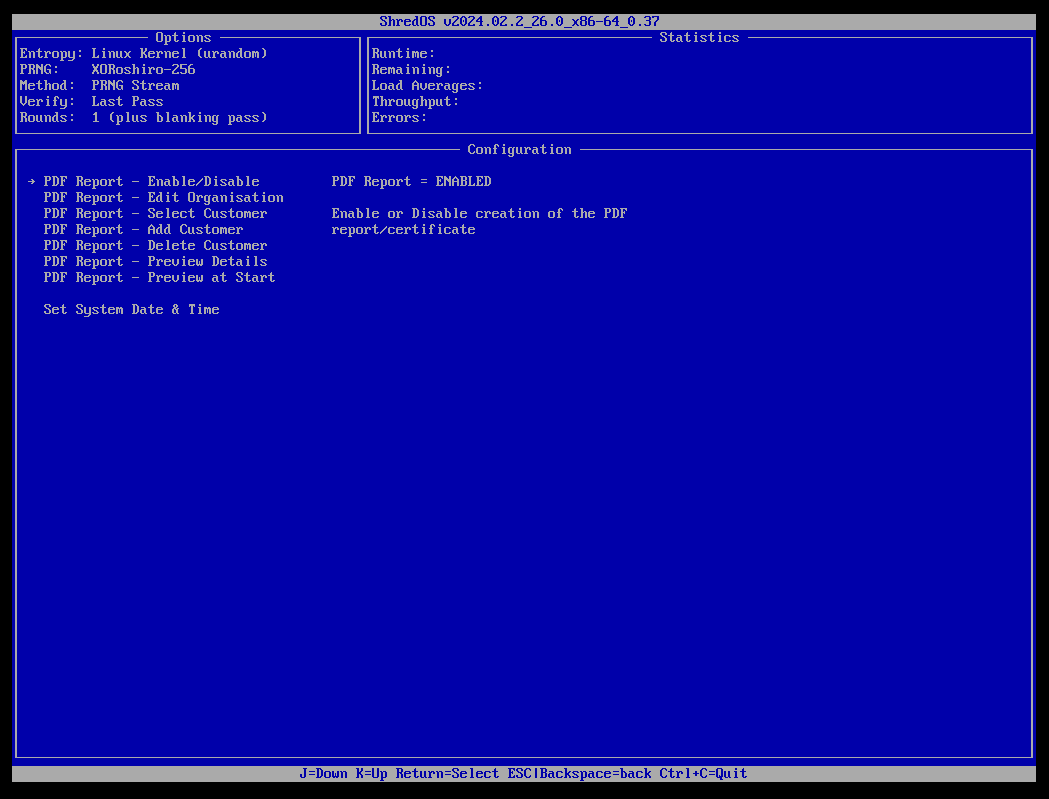Open "PDF Report - Edit Organisation"

click(x=163, y=197)
